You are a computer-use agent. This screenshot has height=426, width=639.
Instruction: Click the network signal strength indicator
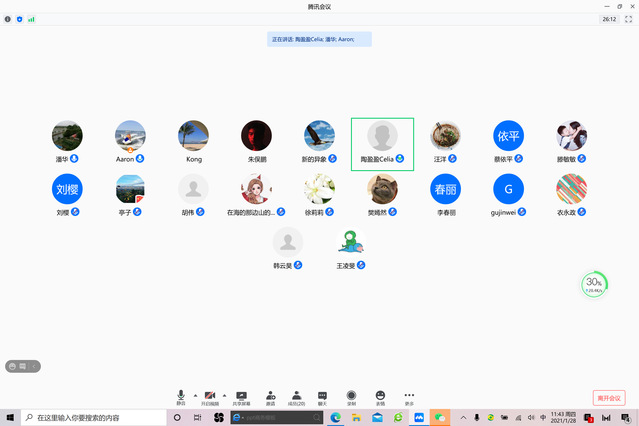(31, 19)
